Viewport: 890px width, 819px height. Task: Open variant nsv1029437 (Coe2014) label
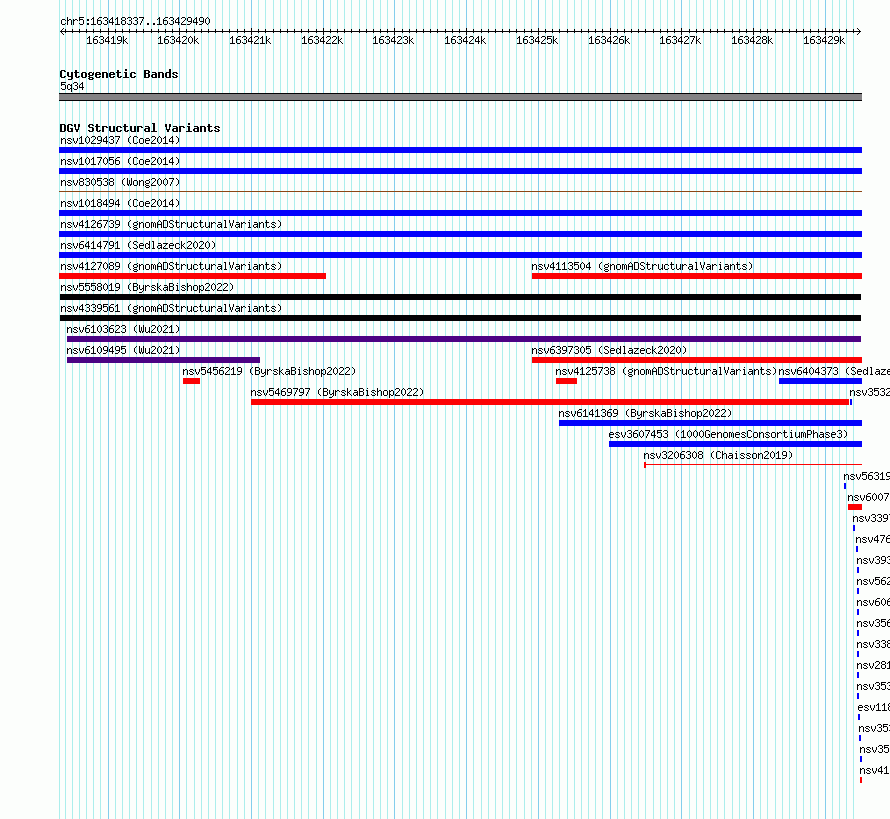(120, 140)
